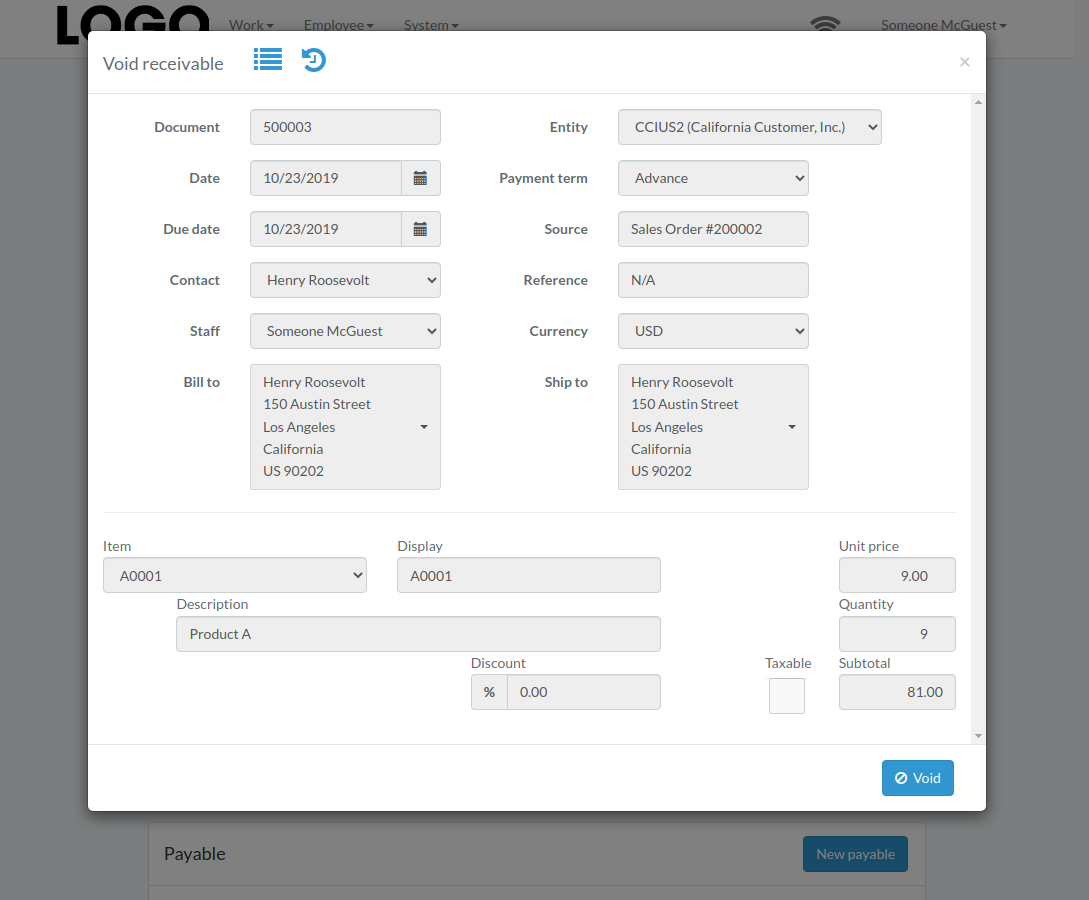Open the Someone McGuest user menu
Viewport: 1089px width, 900px height.
pos(943,25)
